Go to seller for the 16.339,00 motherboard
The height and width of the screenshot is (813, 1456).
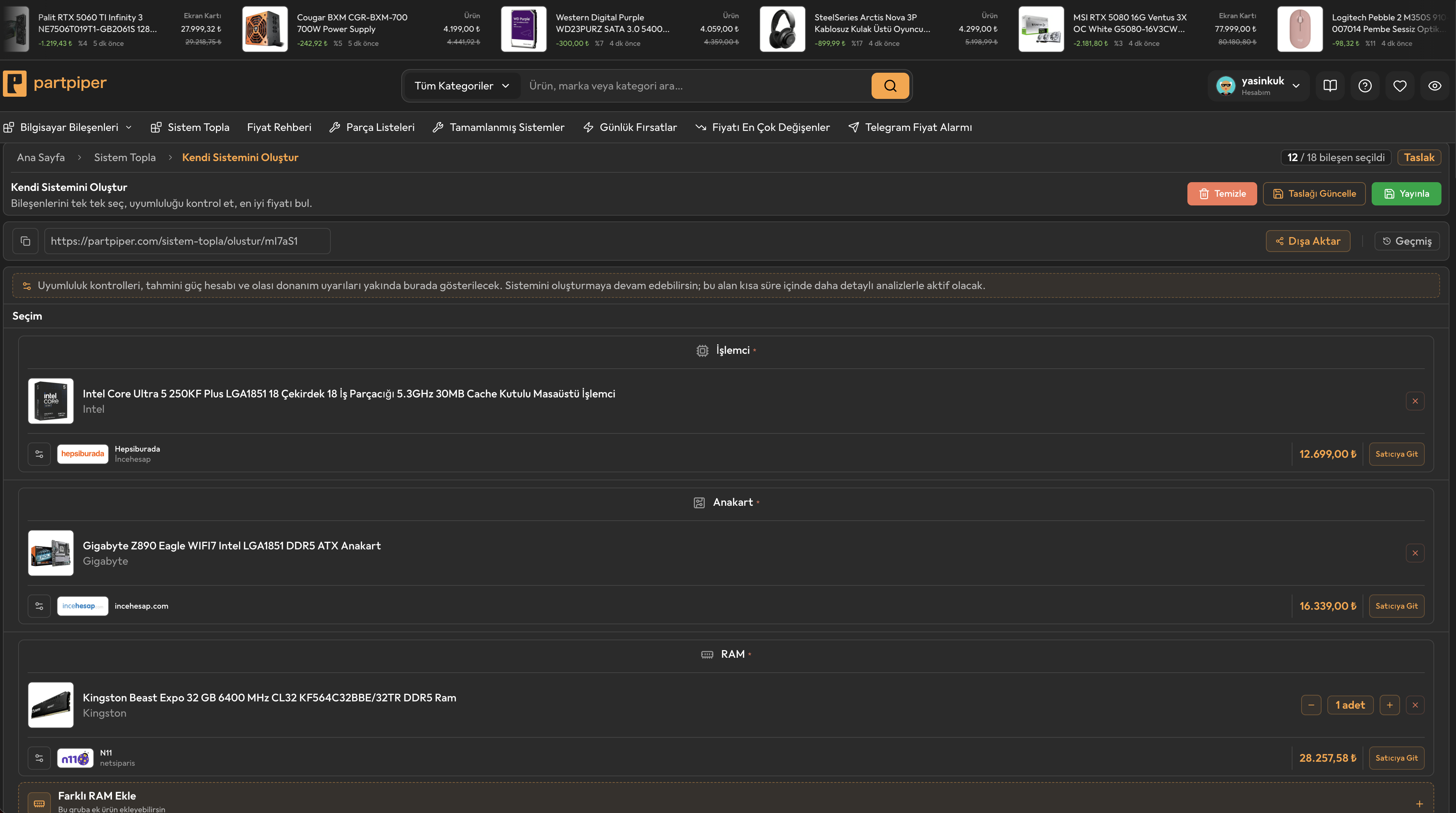(1396, 606)
